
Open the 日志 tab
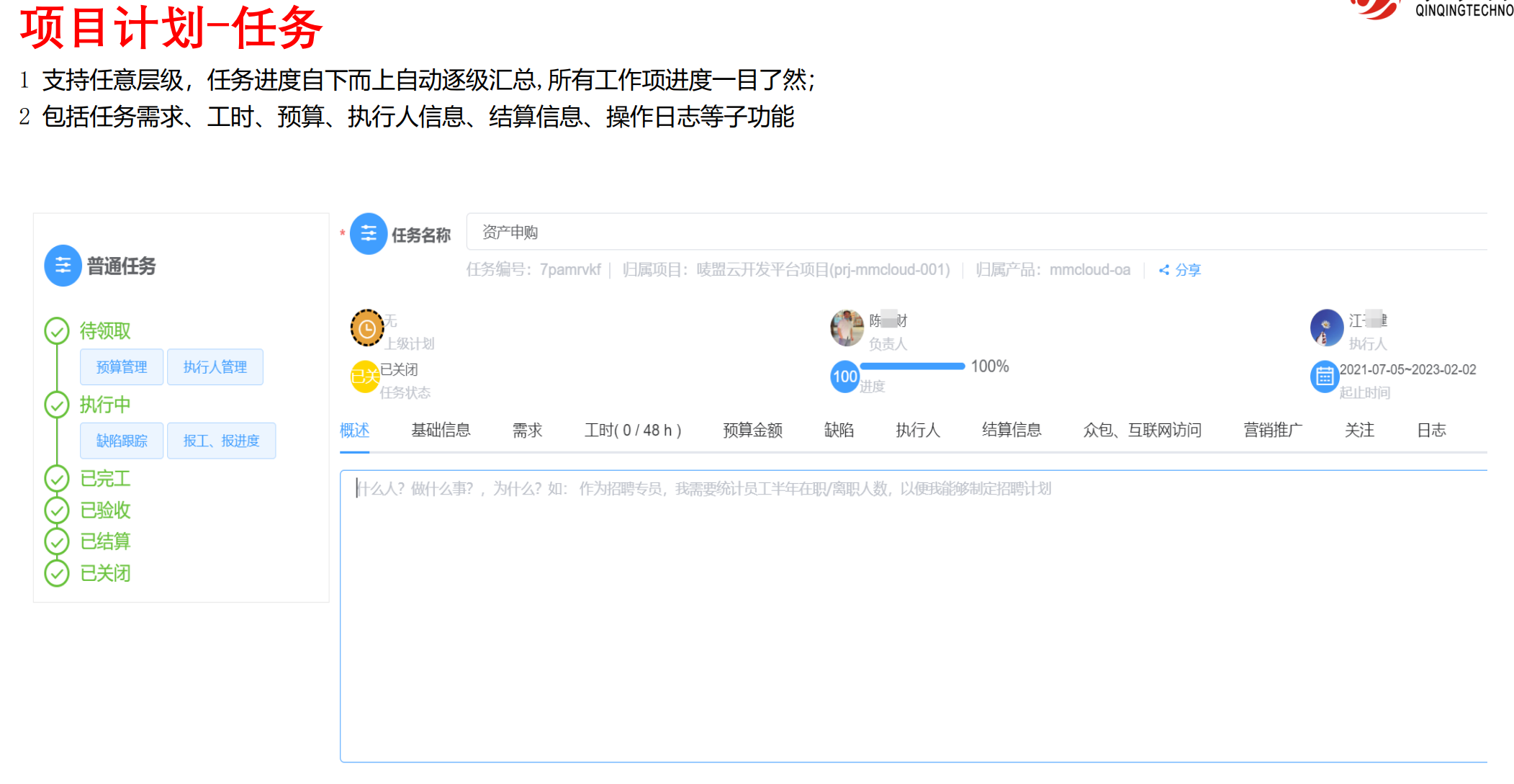point(1431,431)
